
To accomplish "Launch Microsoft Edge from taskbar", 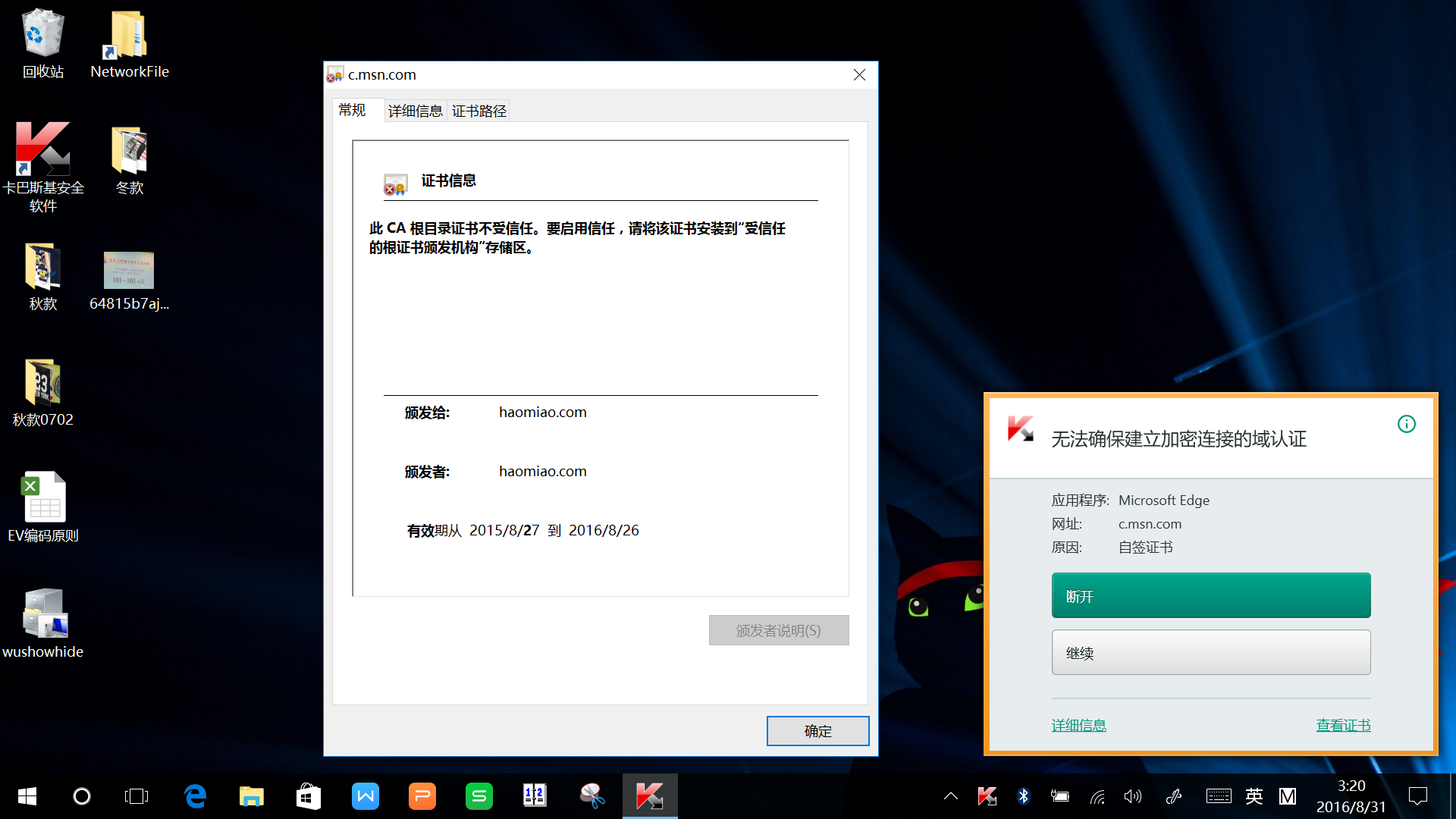I will 195,796.
